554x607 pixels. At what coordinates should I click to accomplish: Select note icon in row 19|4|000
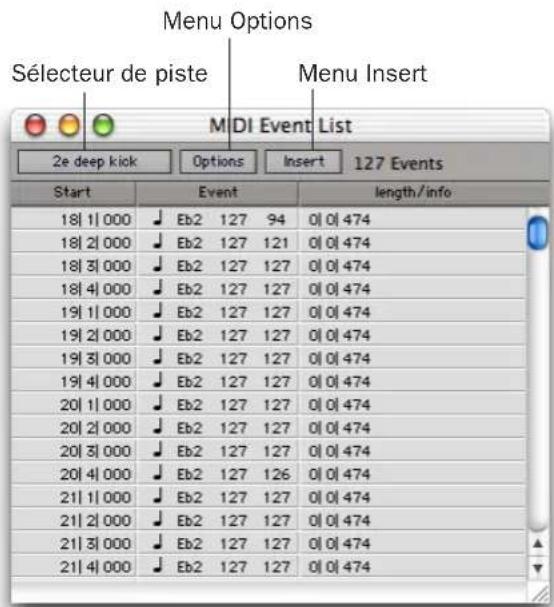(157, 381)
